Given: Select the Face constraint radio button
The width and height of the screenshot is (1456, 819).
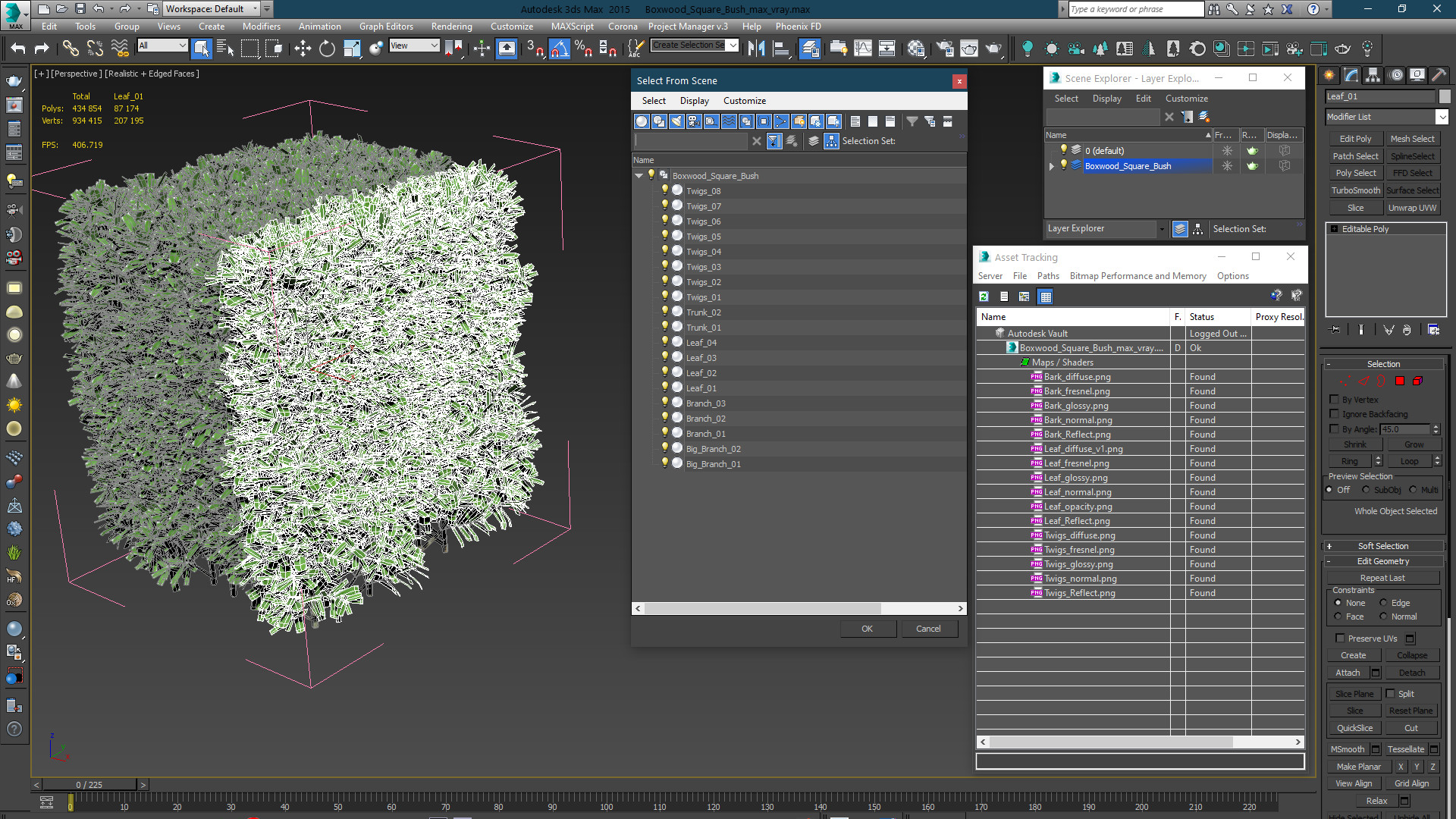Looking at the screenshot, I should [x=1338, y=617].
